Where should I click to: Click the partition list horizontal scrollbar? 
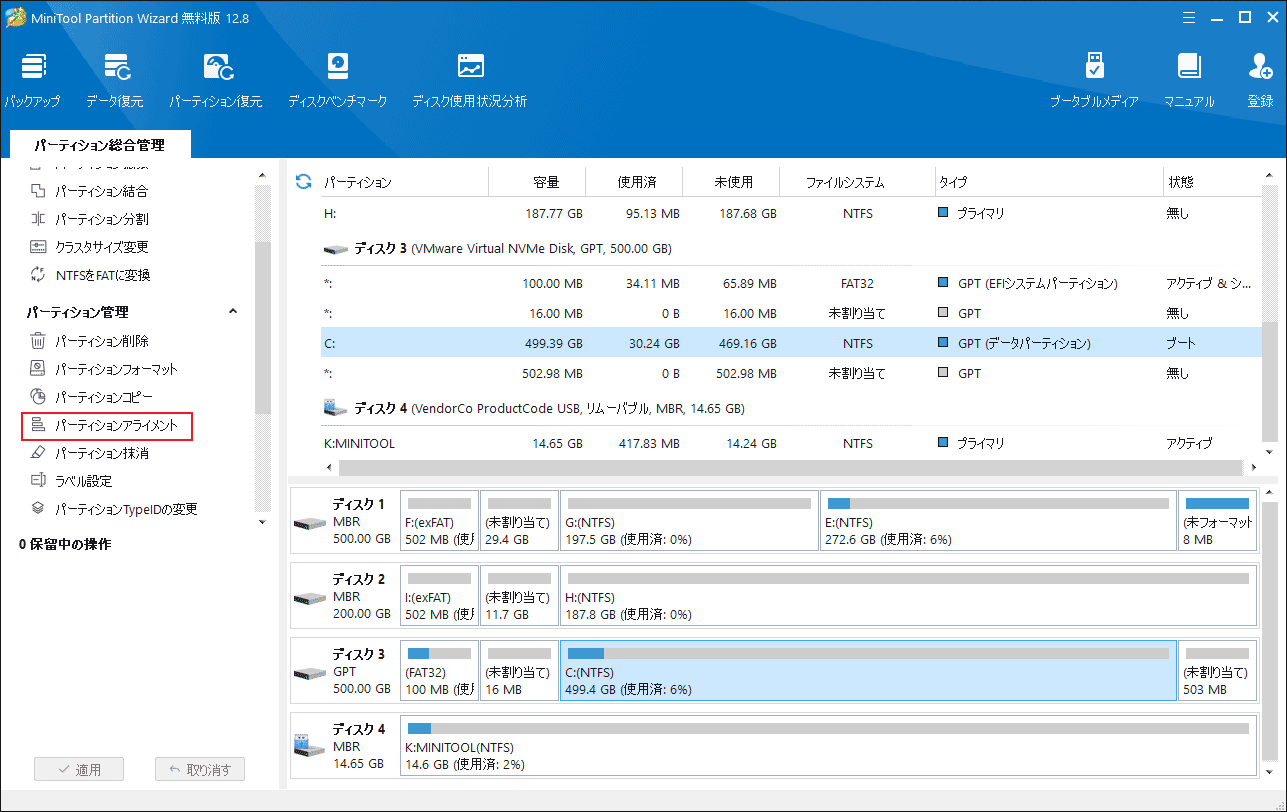point(791,467)
